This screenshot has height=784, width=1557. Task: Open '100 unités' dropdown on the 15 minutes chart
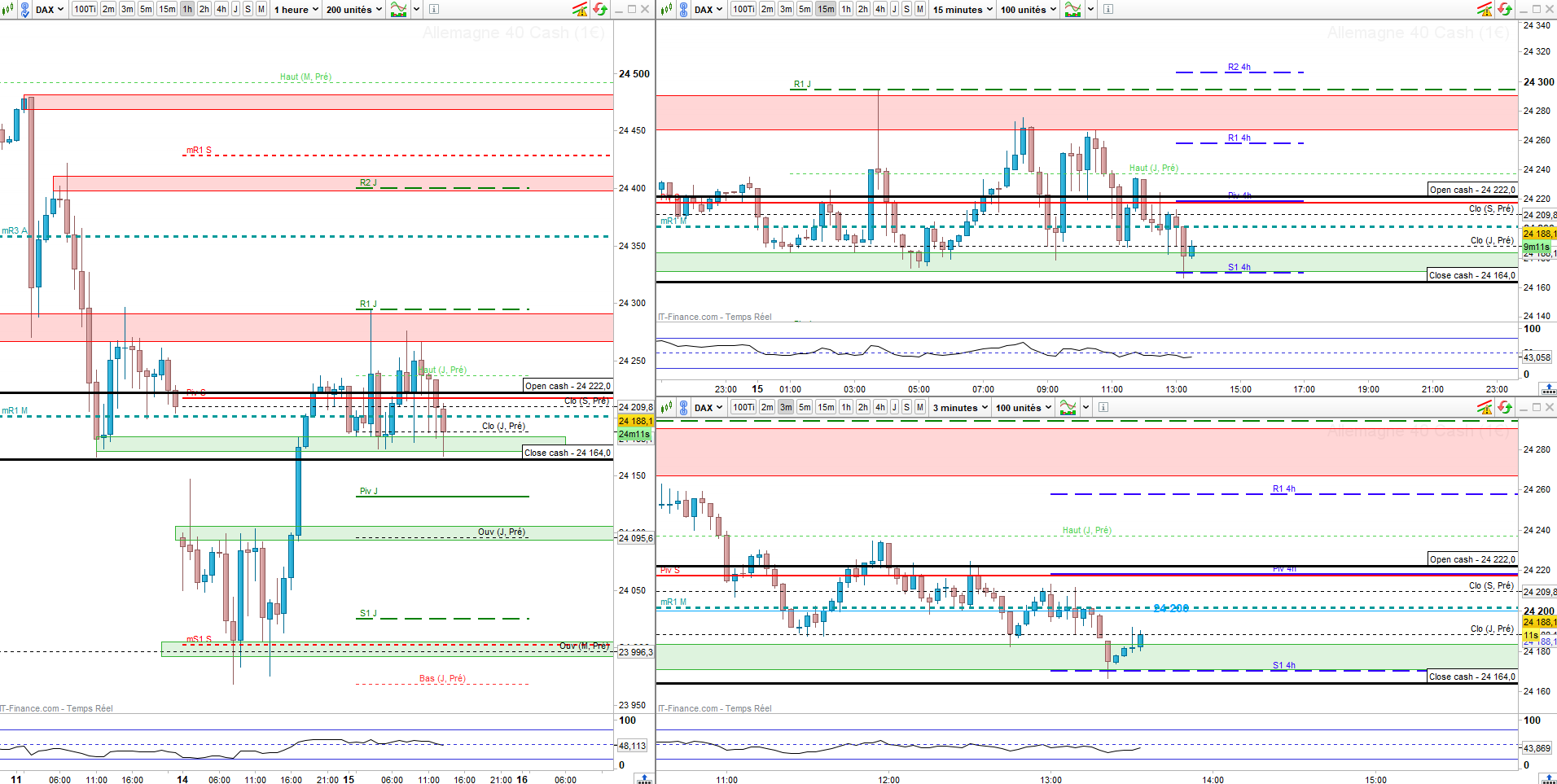point(1028,10)
